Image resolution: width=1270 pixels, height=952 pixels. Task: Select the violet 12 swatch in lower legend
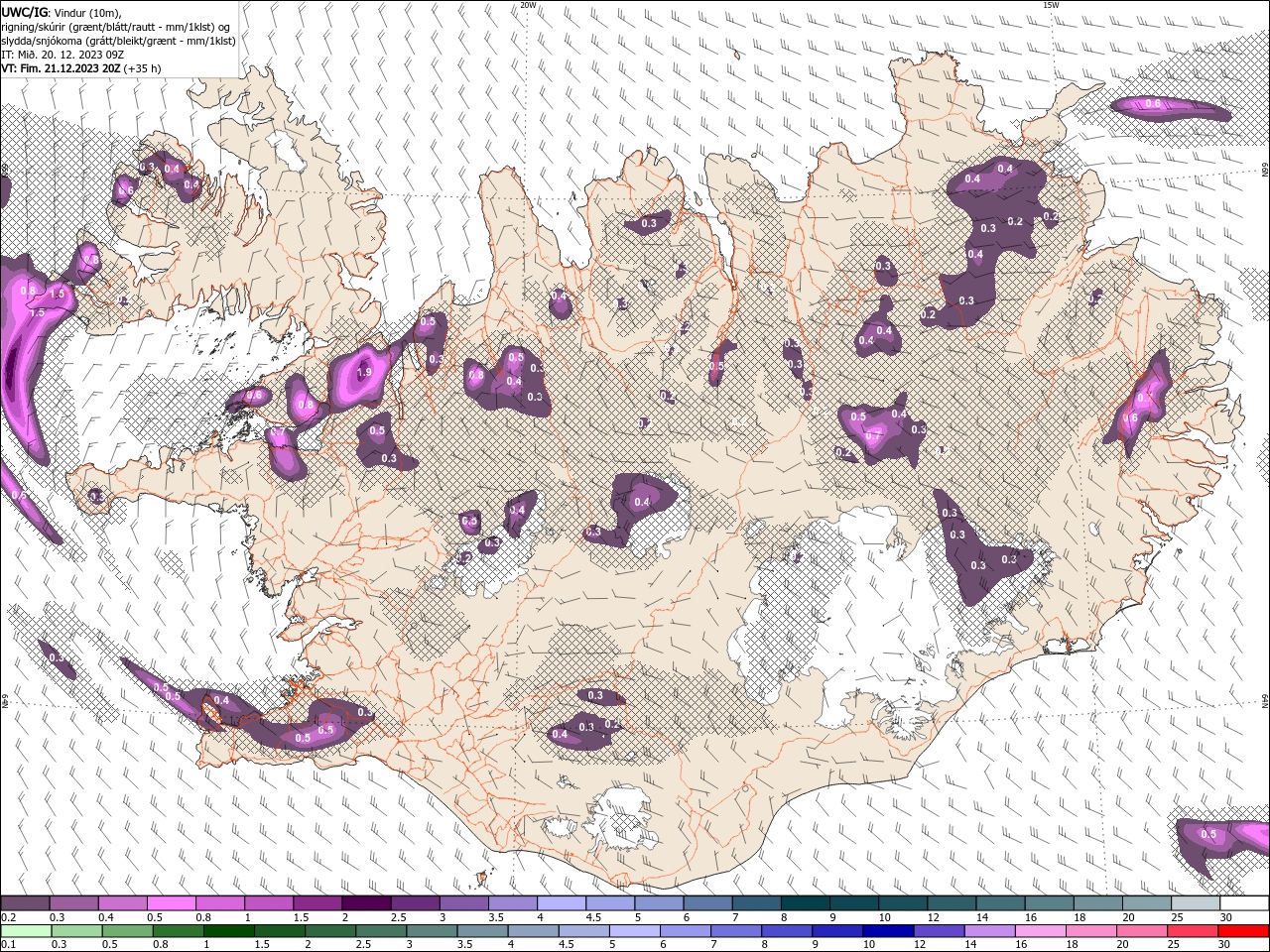(937, 930)
